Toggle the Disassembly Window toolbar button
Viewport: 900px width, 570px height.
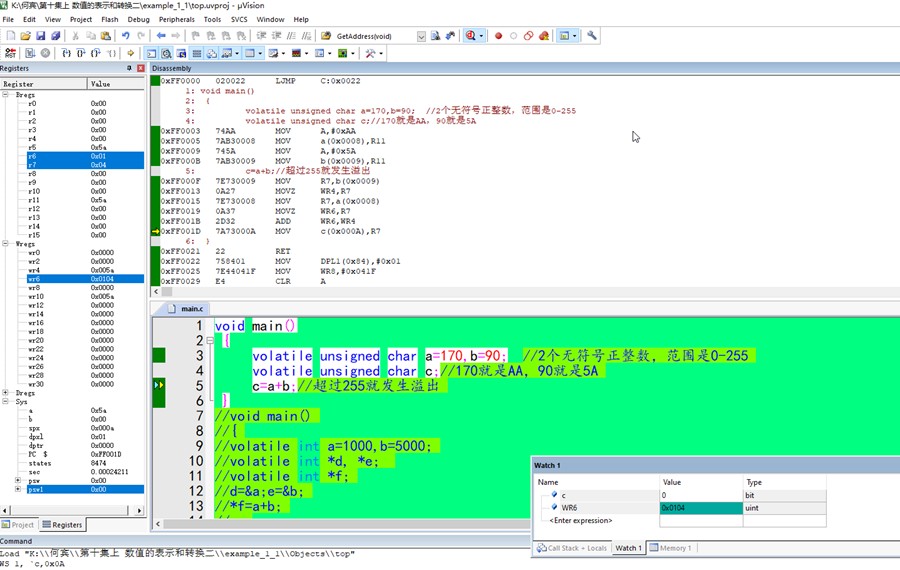(167, 53)
